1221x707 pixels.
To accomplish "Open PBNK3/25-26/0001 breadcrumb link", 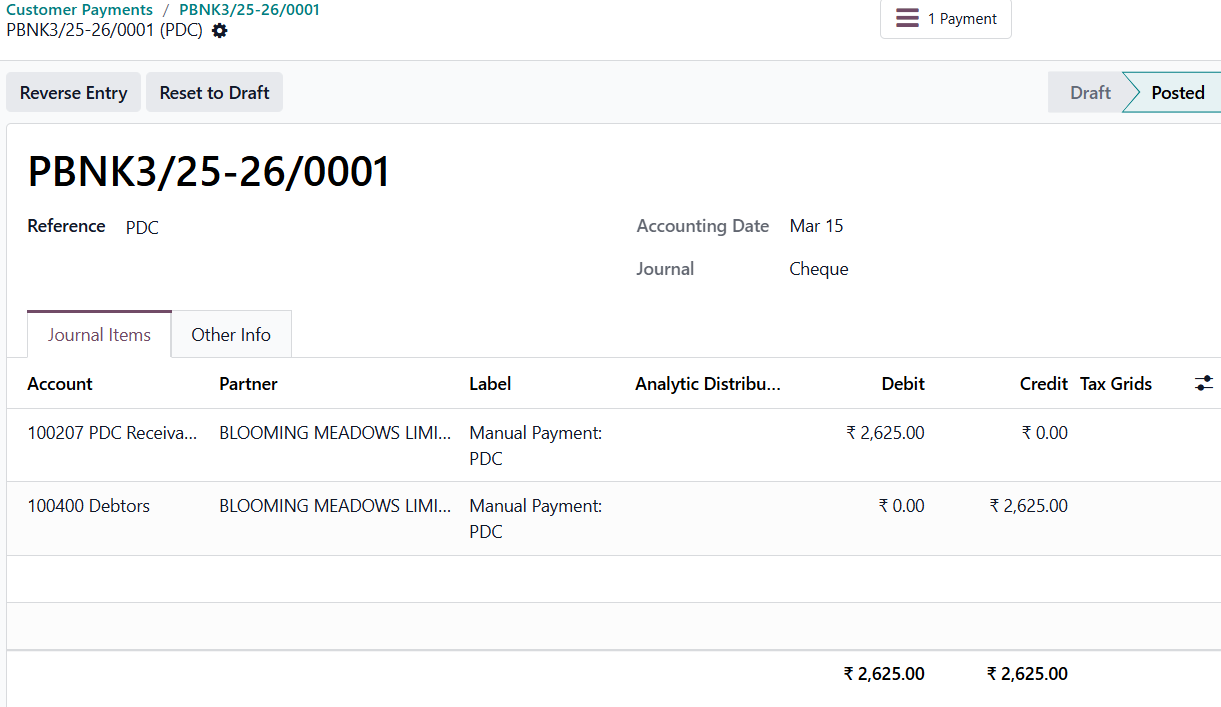I will tap(249, 10).
